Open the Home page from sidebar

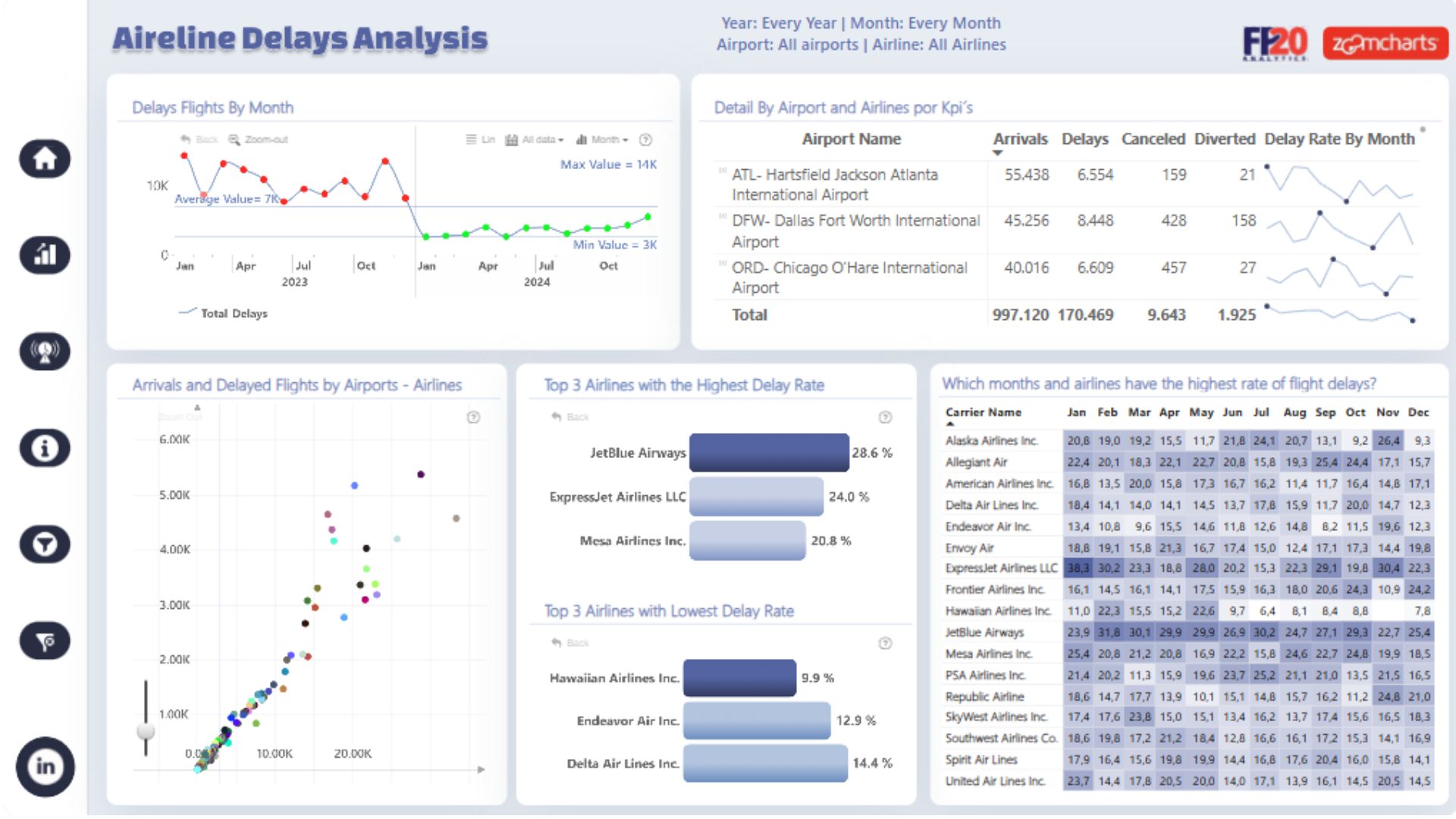click(x=45, y=159)
